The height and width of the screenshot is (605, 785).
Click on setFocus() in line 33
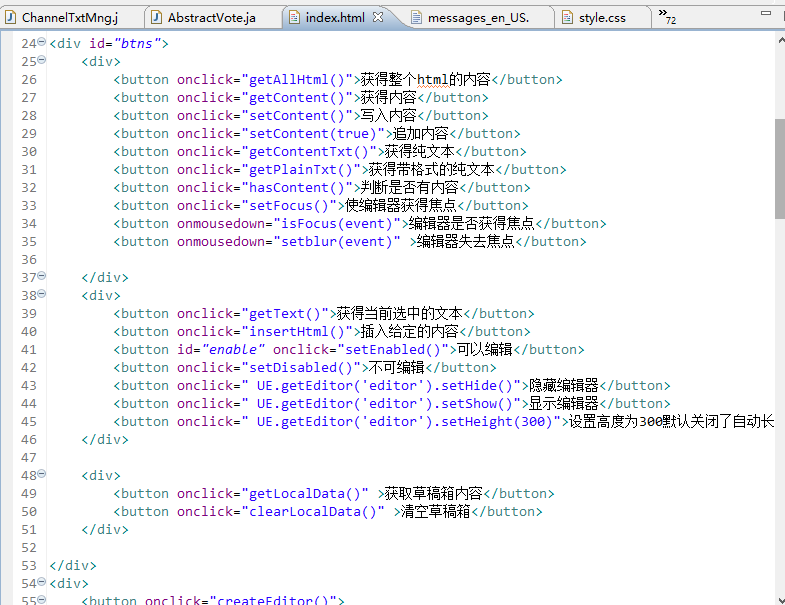click(x=289, y=206)
